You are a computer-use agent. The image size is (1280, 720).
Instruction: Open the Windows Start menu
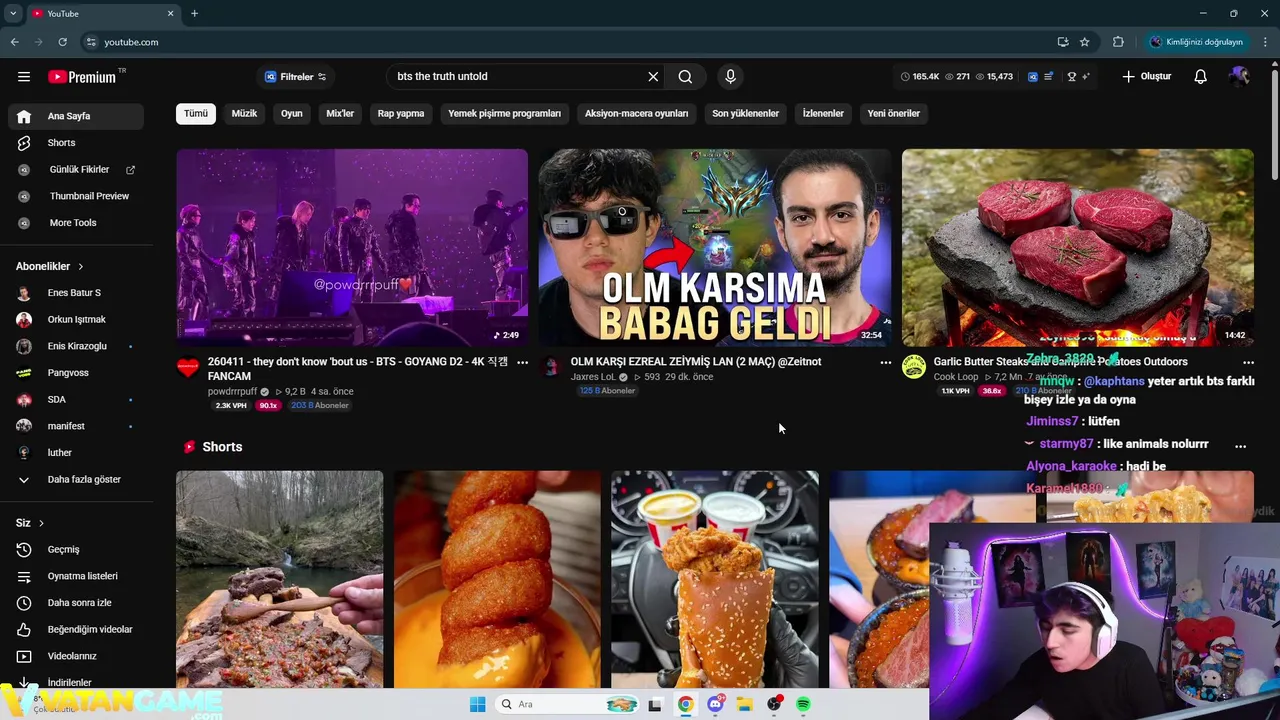pos(477,704)
